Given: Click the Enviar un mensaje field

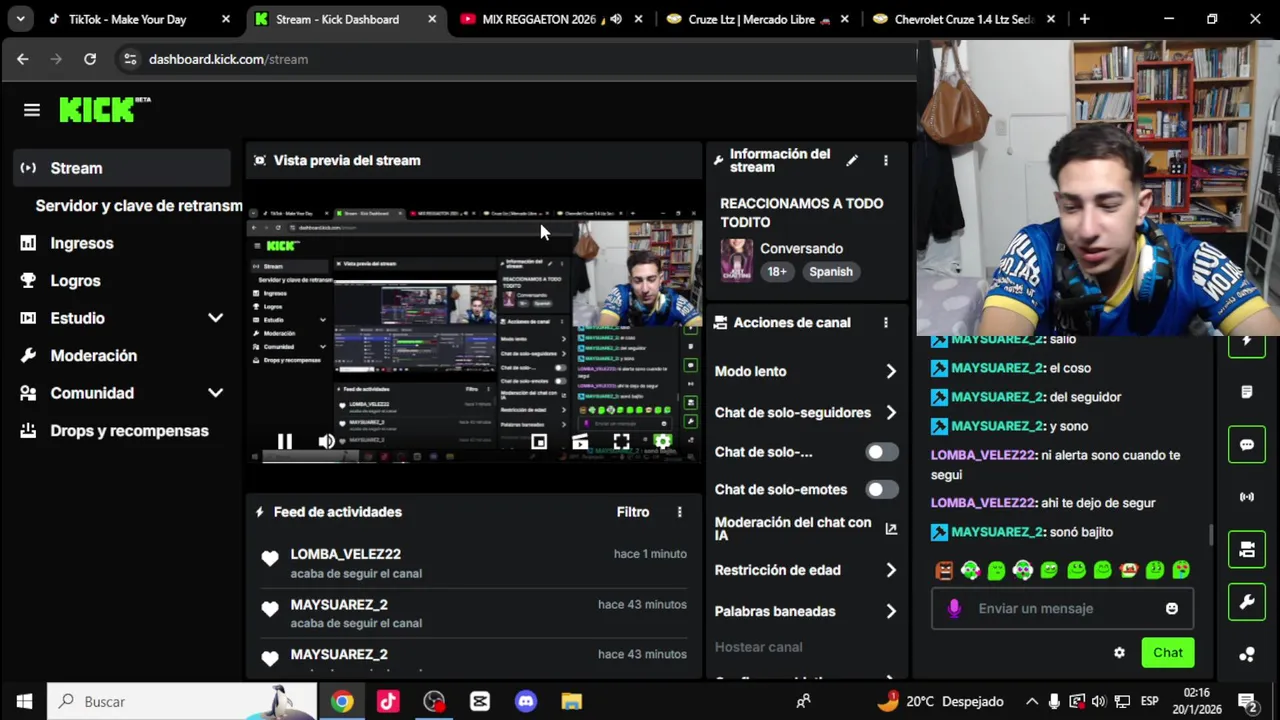Looking at the screenshot, I should pos(1062,608).
